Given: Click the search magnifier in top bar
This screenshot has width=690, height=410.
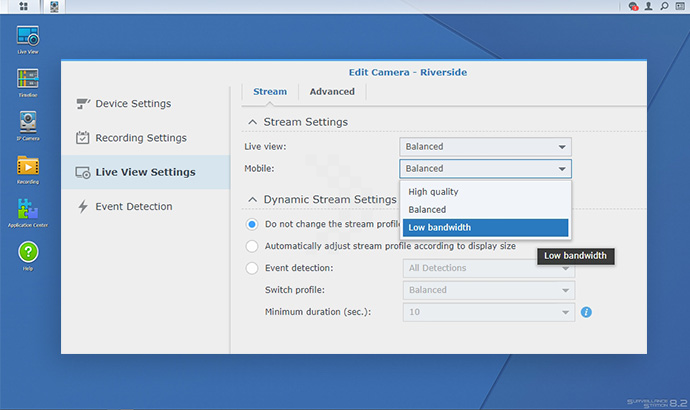Looking at the screenshot, I should (x=664, y=6).
